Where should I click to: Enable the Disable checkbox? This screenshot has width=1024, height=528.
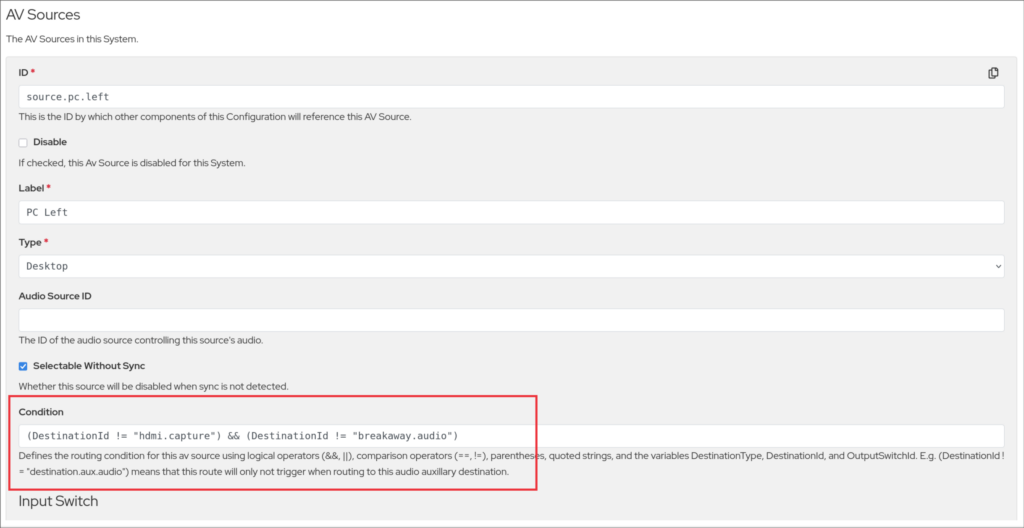pyautogui.click(x=23, y=143)
